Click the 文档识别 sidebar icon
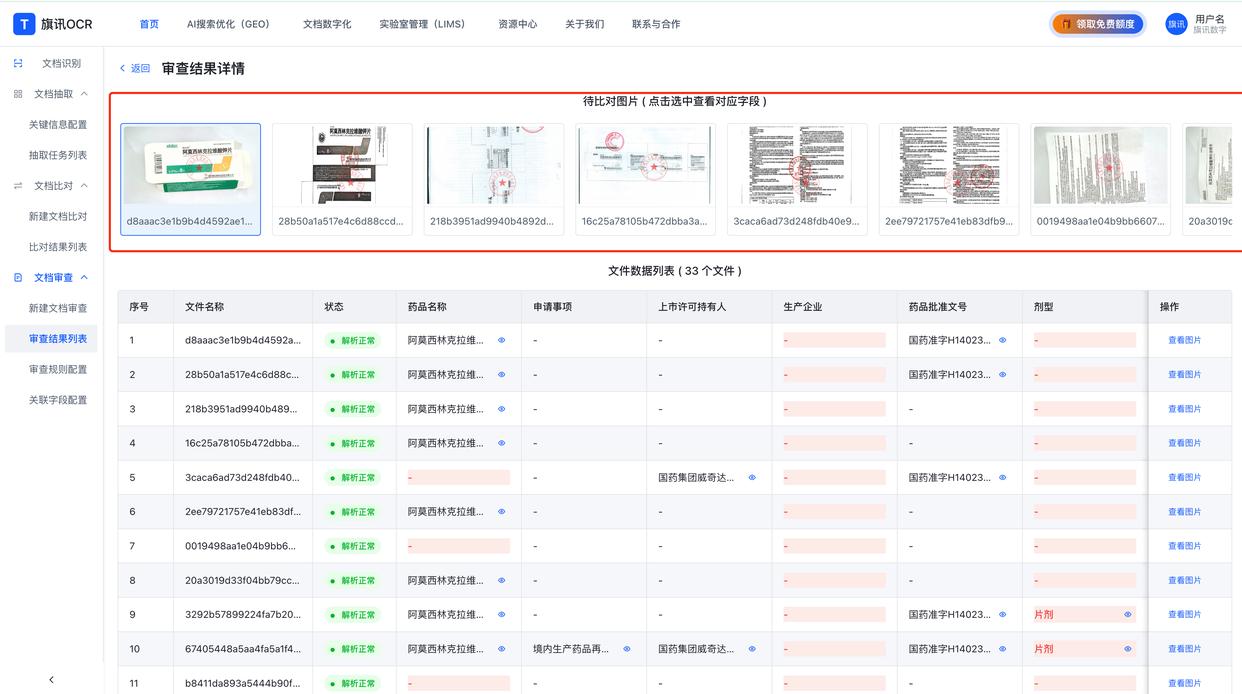 (x=18, y=63)
